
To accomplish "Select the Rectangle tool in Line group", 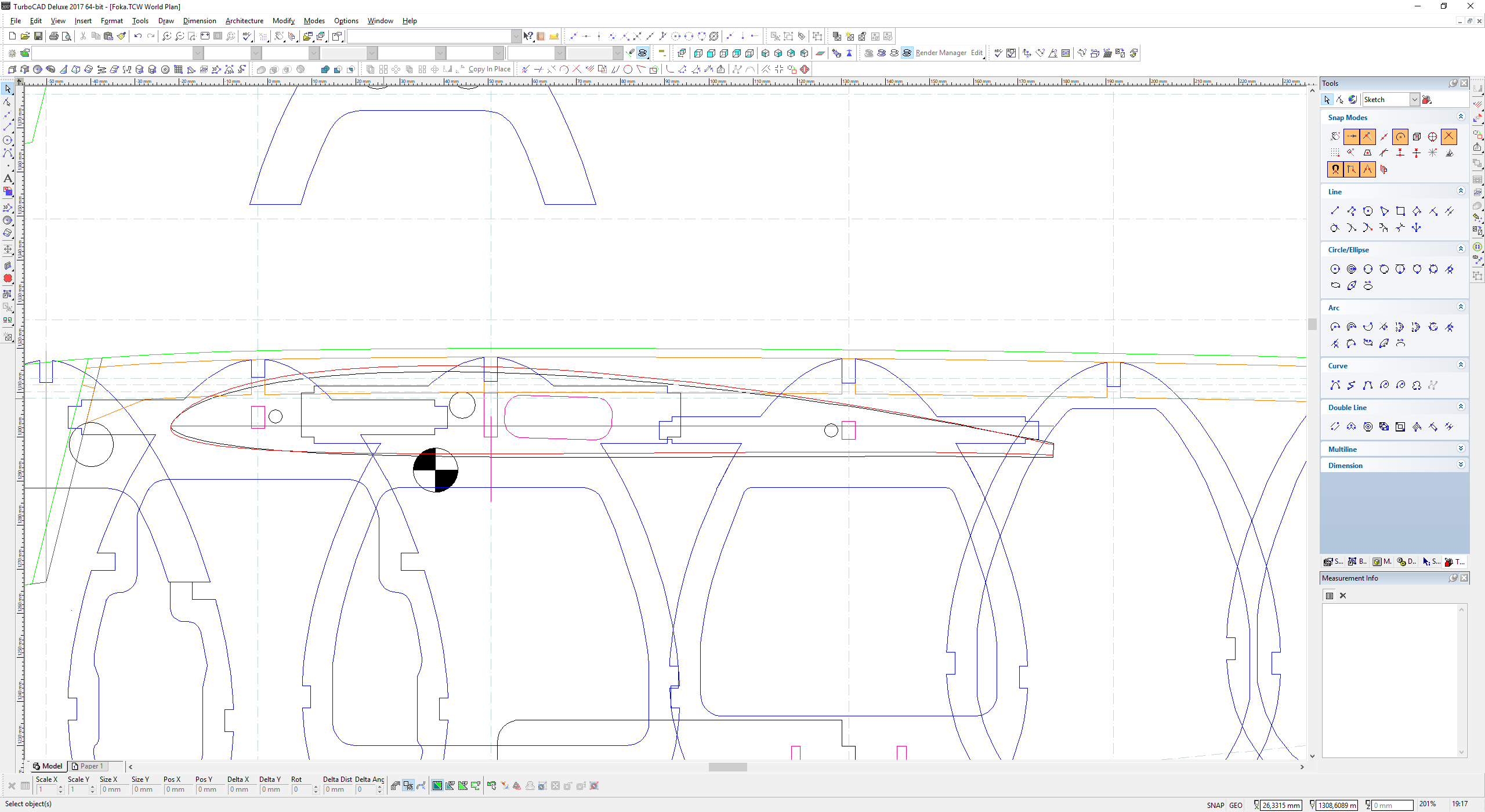I will 1400,211.
